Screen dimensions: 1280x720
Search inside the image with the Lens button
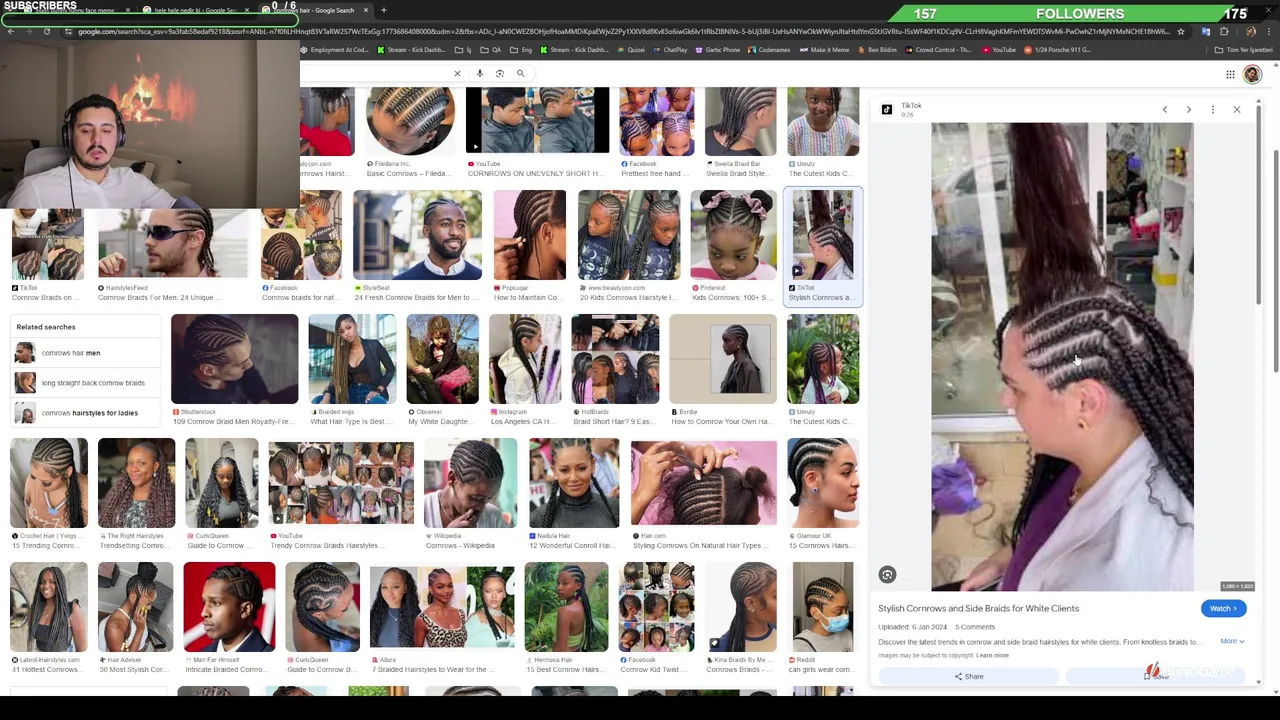tap(887, 574)
